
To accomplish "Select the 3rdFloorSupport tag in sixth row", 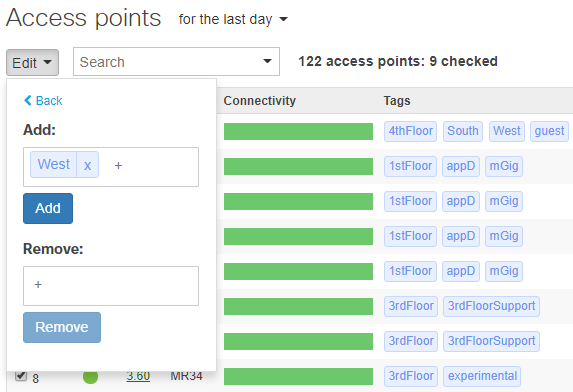I will tap(491, 306).
